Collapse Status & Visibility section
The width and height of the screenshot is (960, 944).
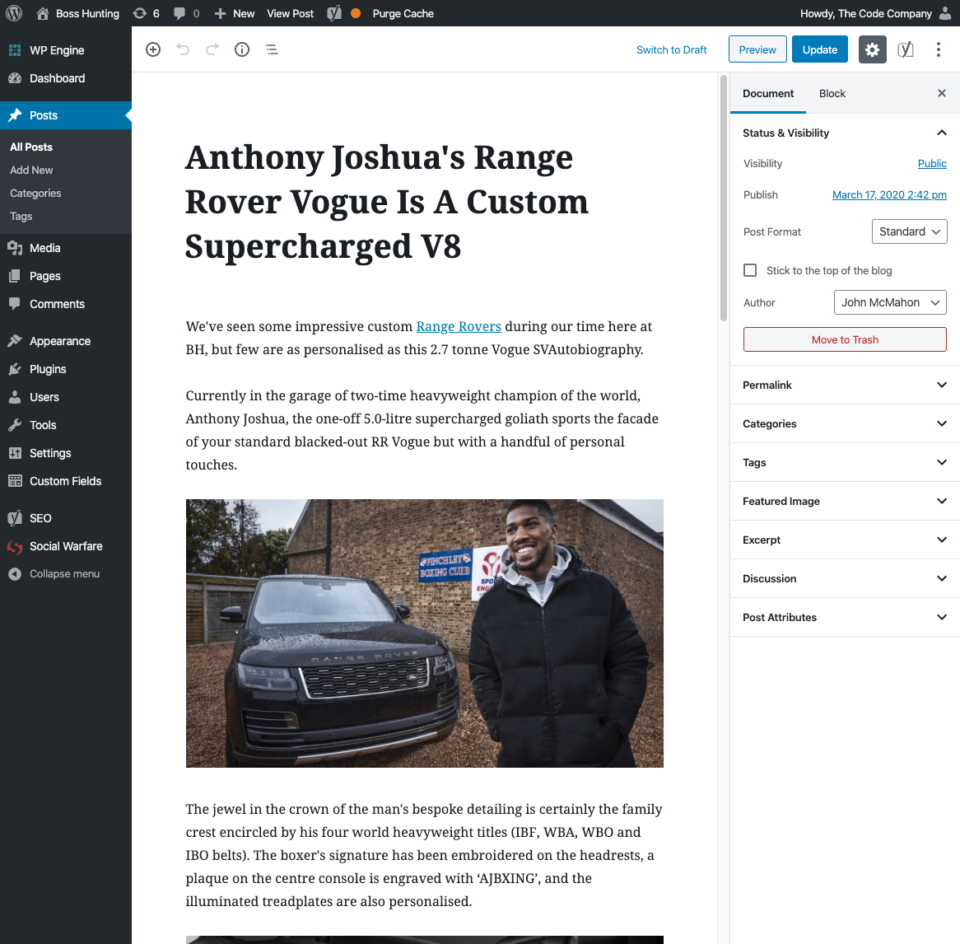(x=845, y=133)
